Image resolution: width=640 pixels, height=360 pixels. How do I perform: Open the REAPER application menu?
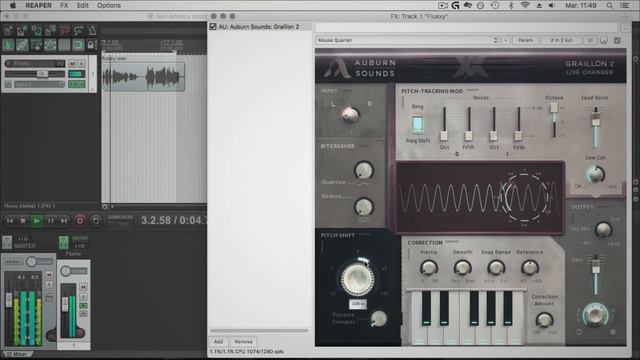[38, 5]
